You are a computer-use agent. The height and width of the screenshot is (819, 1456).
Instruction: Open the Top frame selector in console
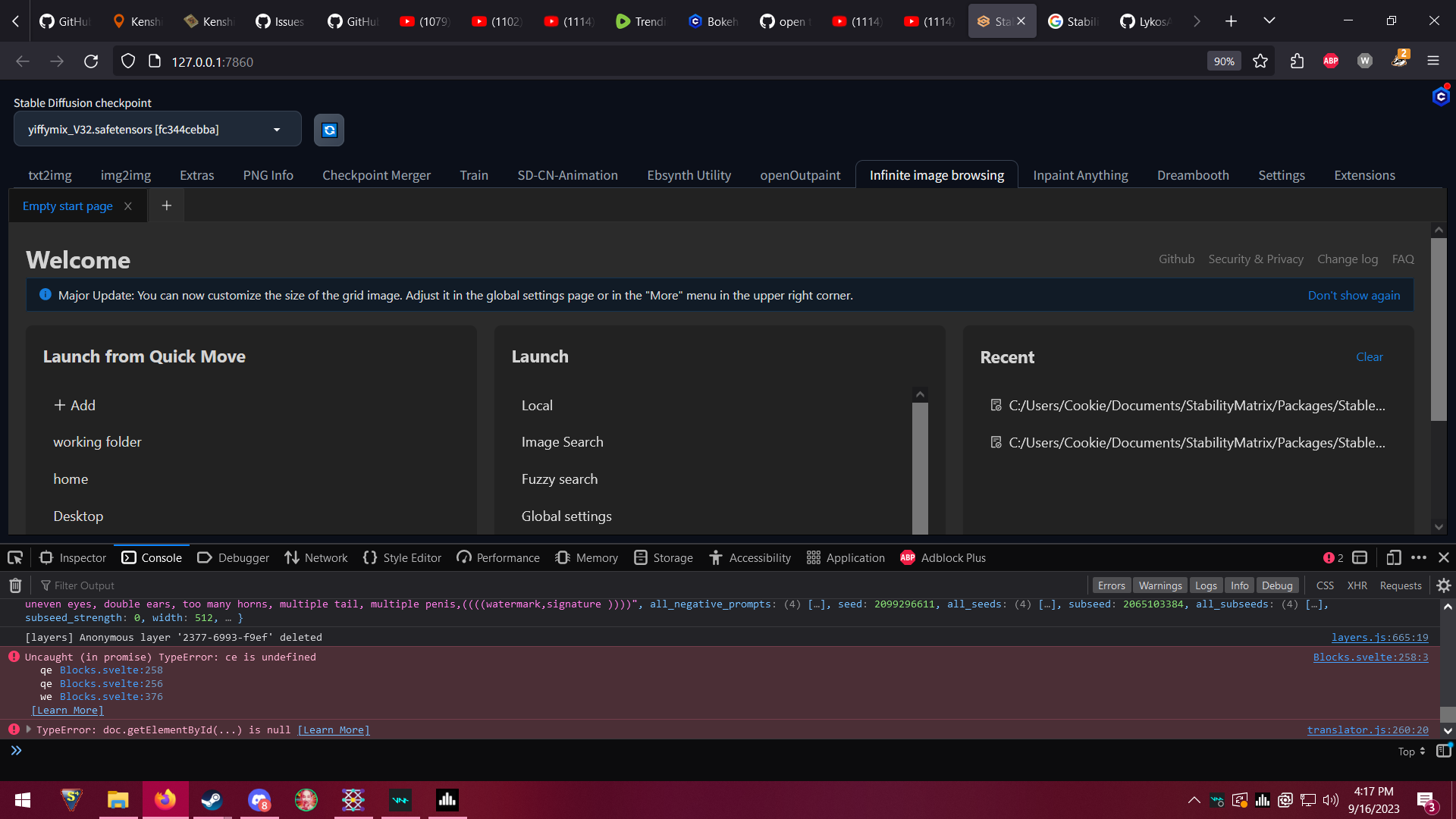[x=1408, y=752]
